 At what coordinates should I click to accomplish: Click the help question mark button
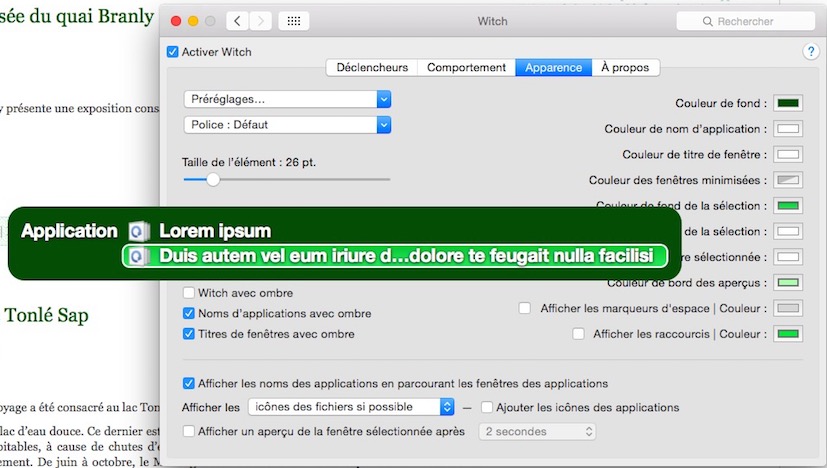(811, 52)
